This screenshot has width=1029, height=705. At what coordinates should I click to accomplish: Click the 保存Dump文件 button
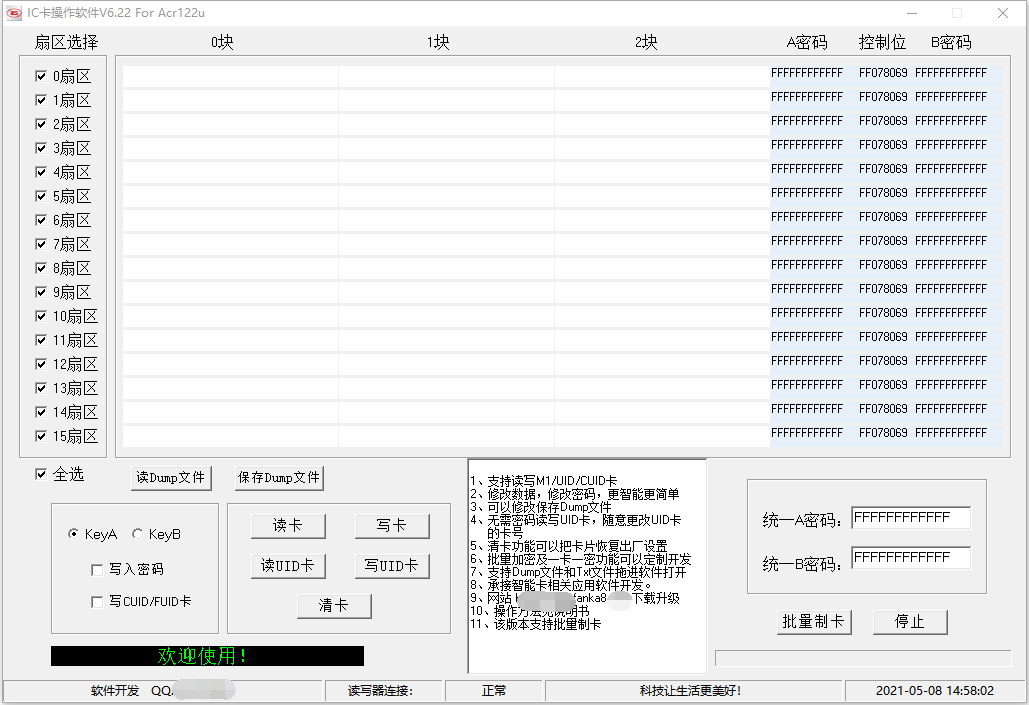[x=279, y=478]
